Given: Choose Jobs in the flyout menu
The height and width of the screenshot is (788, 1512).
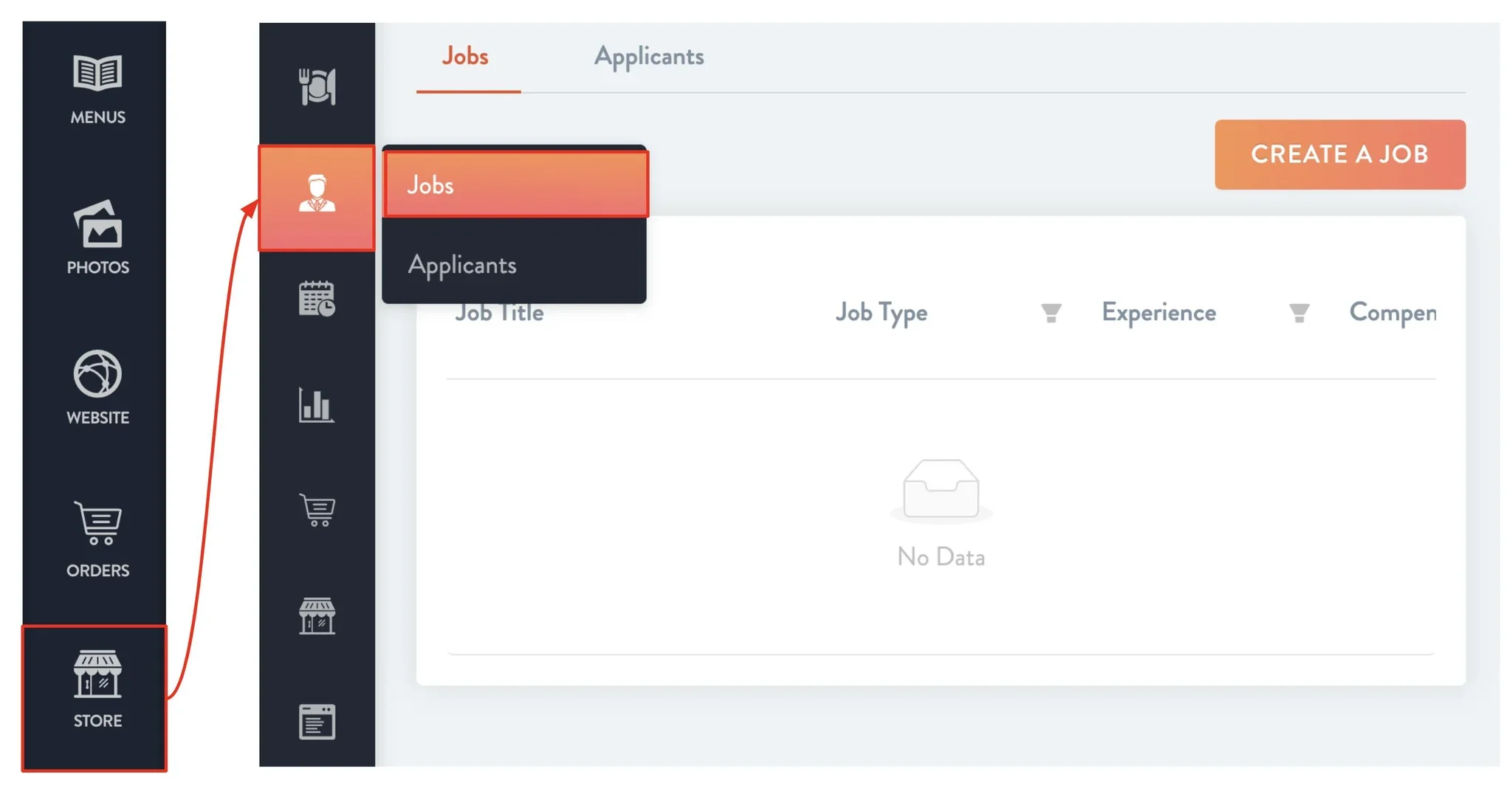Looking at the screenshot, I should coord(515,184).
